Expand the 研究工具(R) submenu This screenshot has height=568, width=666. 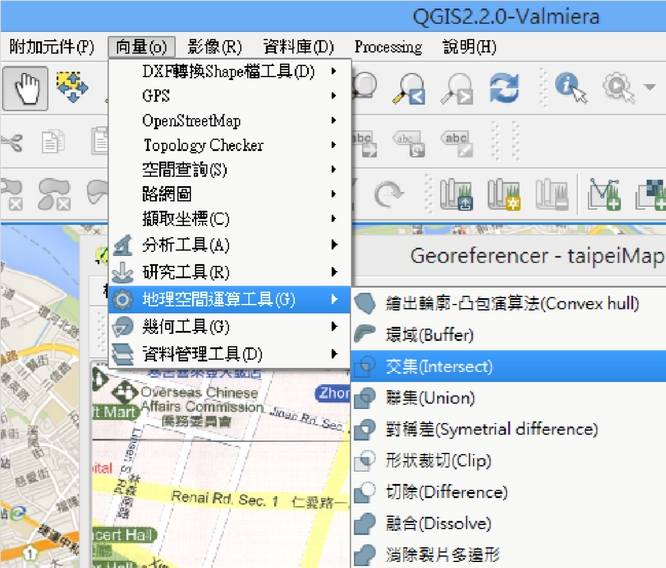coord(230,272)
